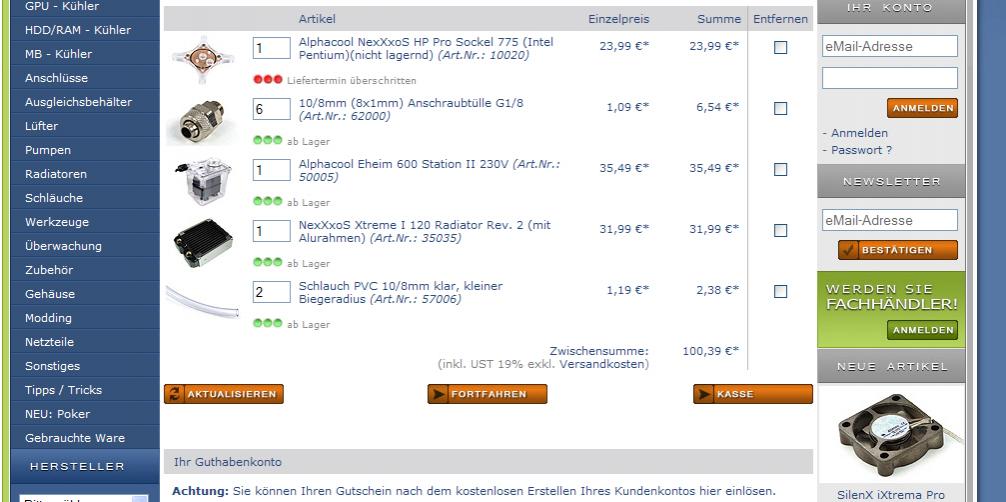
Task: Open the NEU: Poker category
Action: 85,414
